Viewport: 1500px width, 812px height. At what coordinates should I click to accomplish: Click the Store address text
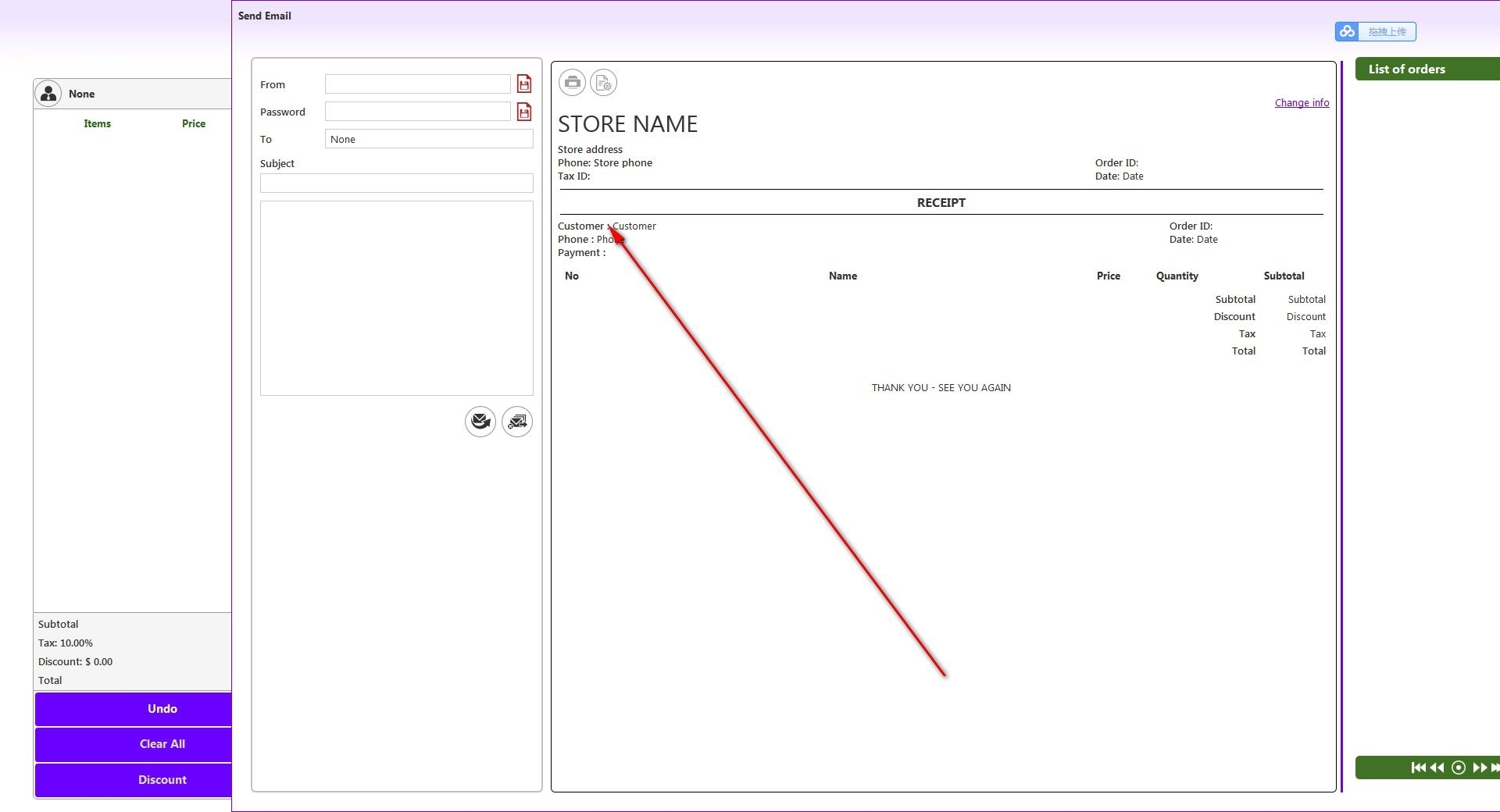tap(590, 149)
